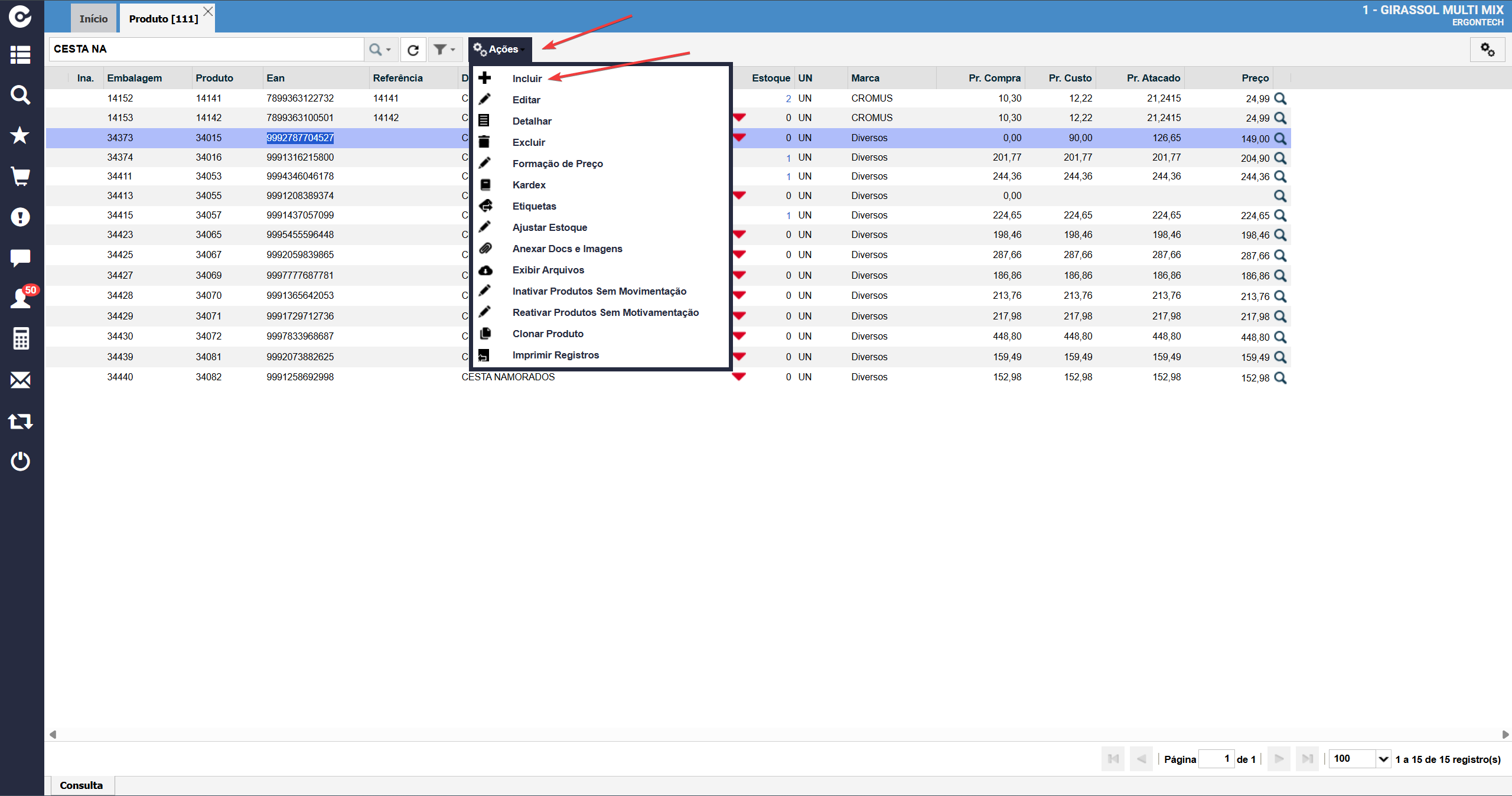Click the star favorites sidebar icon
1512x796 pixels.
tap(20, 135)
